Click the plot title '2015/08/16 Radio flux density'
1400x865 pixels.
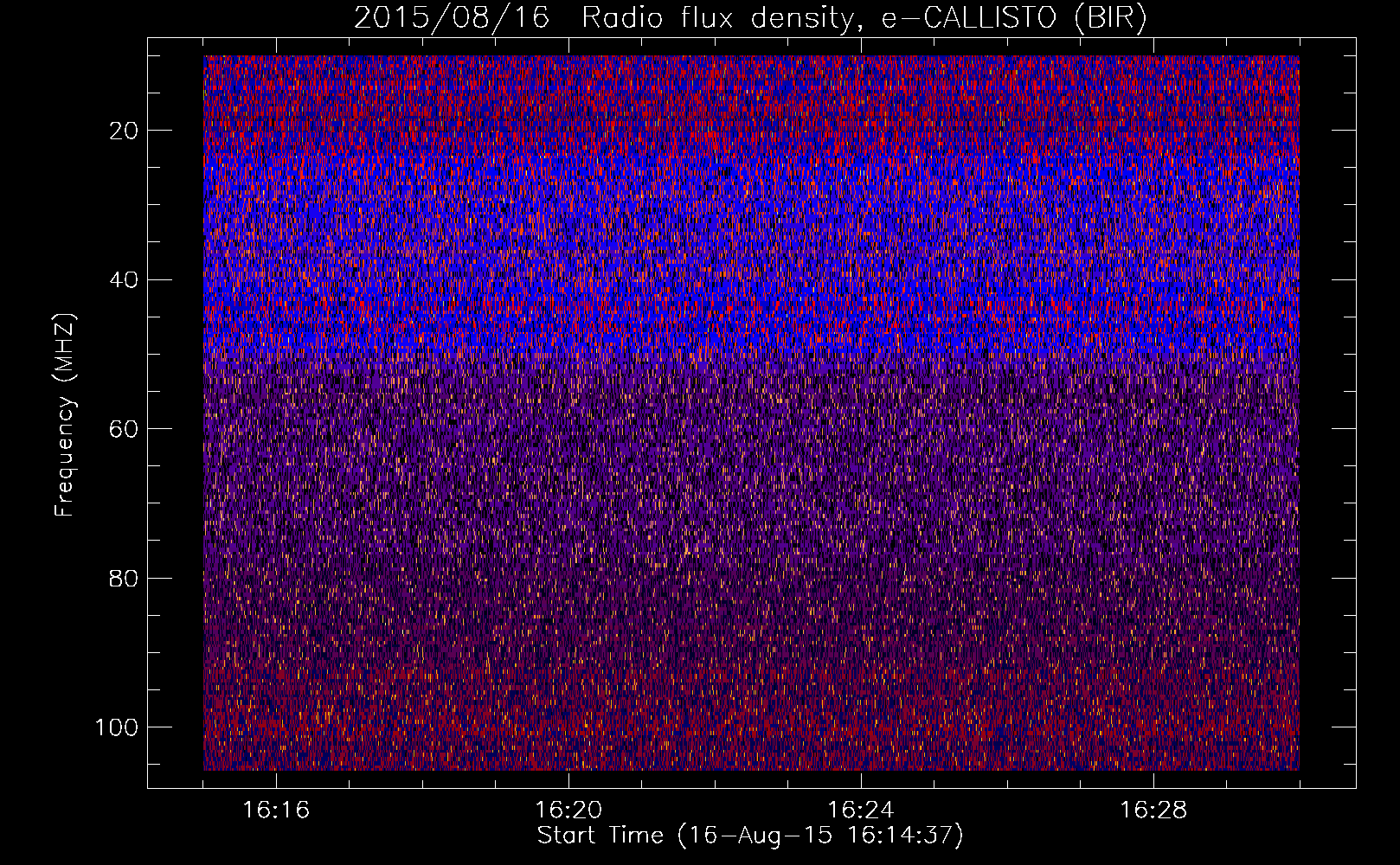pyautogui.click(x=749, y=18)
